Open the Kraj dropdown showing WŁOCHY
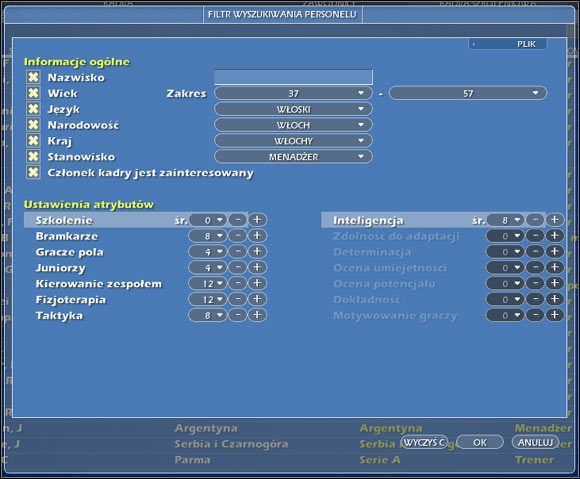Screen dimensions: 580x479 click(x=293, y=141)
